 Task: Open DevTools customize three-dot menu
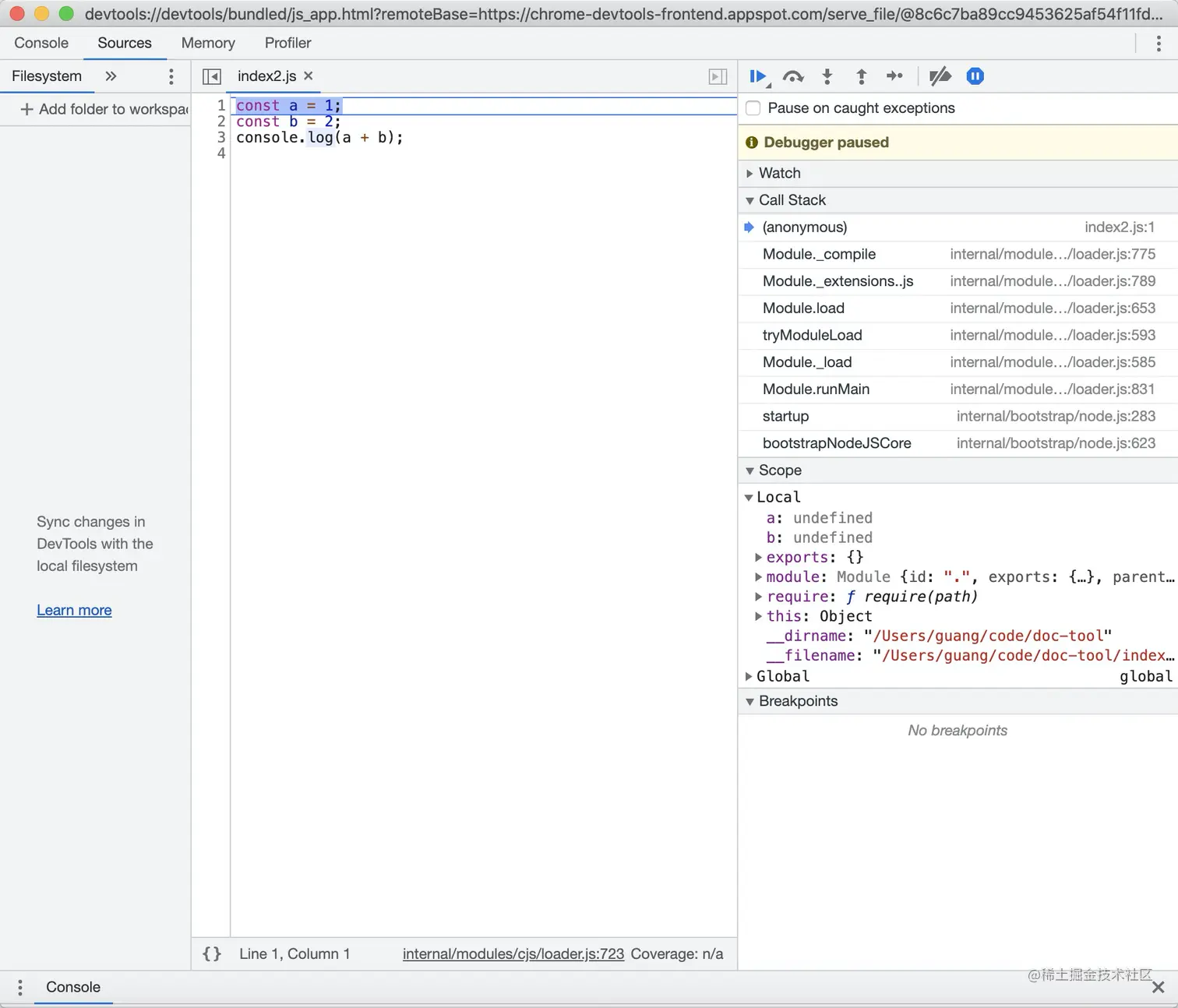point(1159,44)
